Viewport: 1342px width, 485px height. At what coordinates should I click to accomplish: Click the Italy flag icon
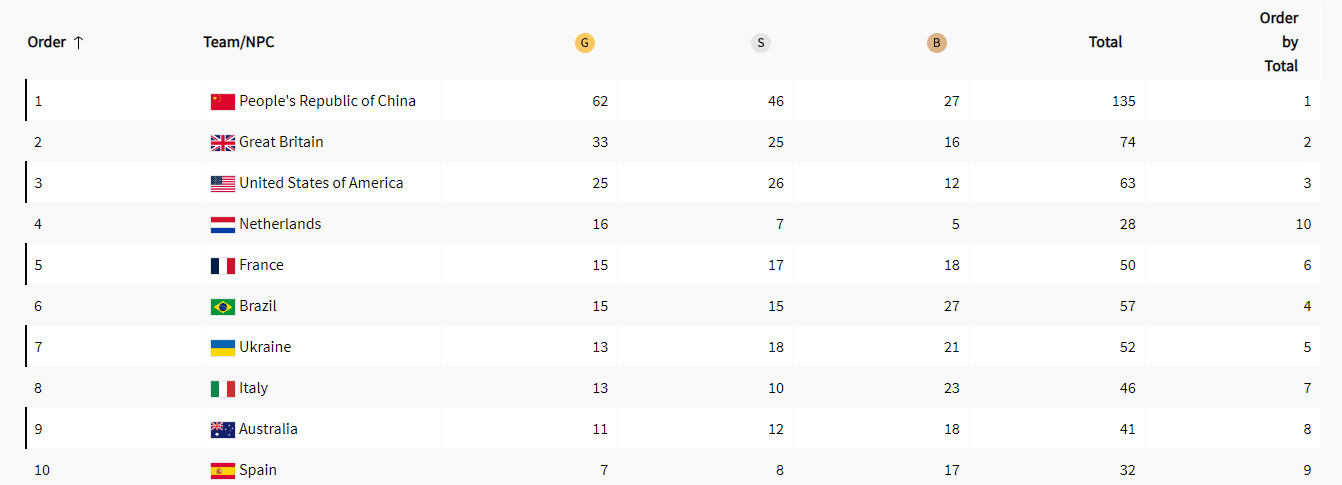pyautogui.click(x=223, y=389)
